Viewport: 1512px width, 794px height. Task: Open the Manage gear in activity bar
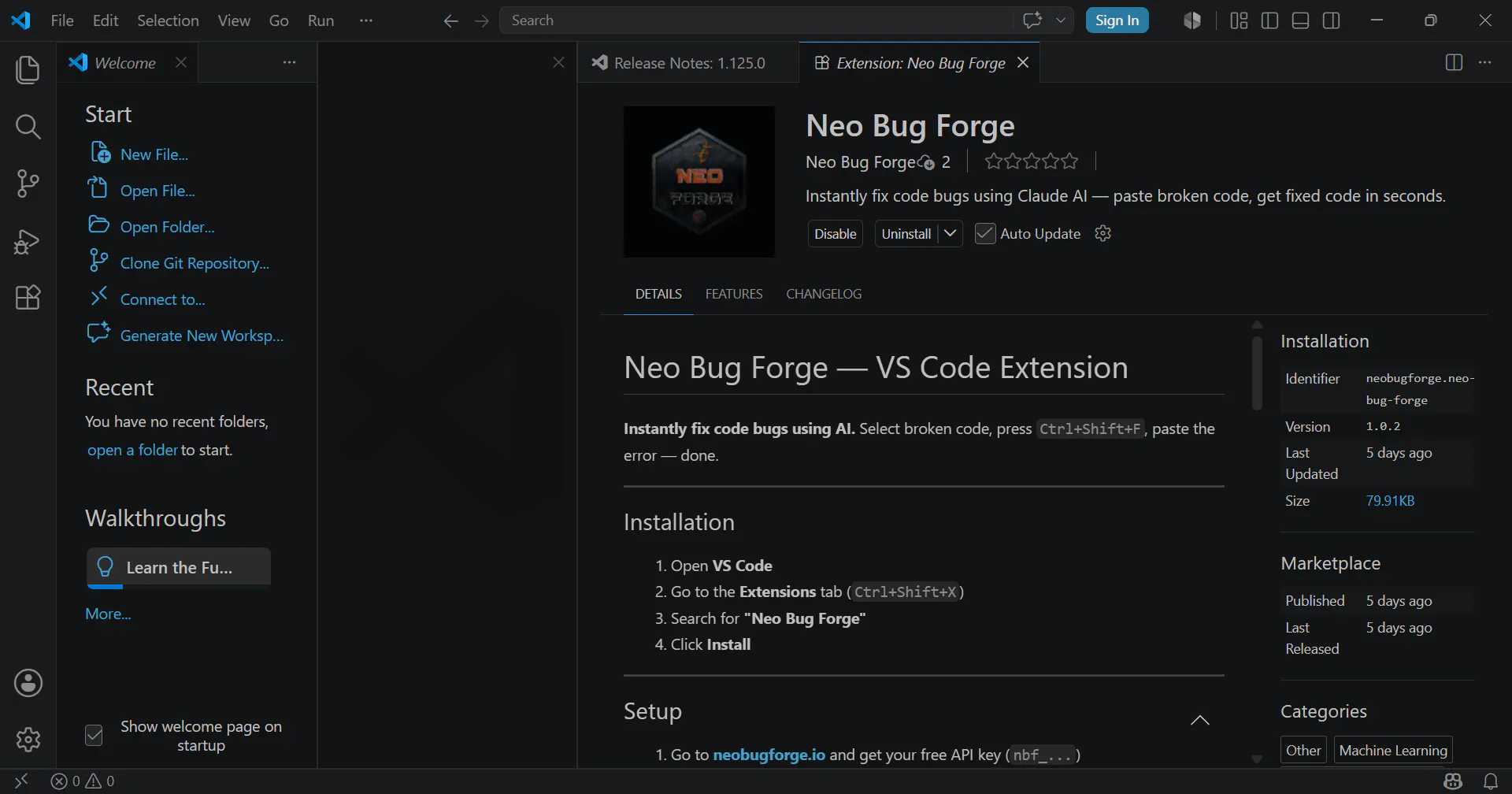(28, 740)
